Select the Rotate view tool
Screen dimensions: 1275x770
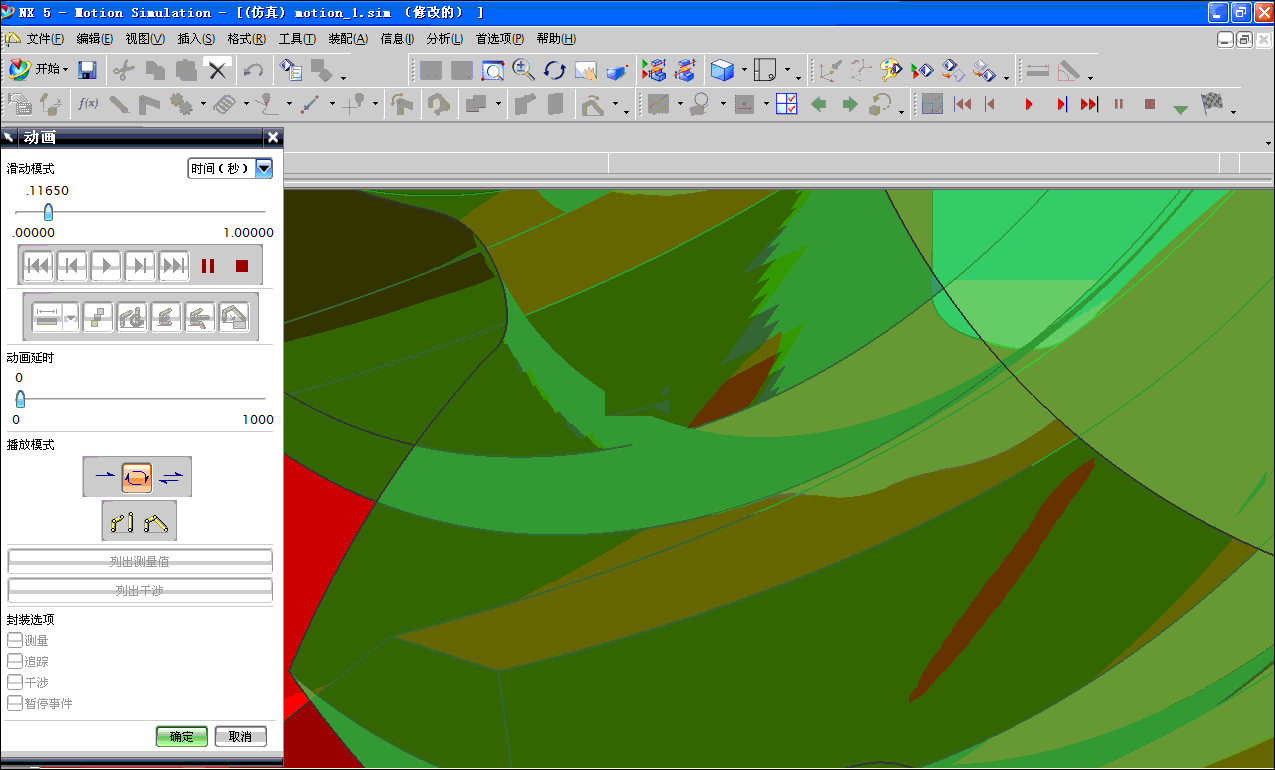point(554,70)
